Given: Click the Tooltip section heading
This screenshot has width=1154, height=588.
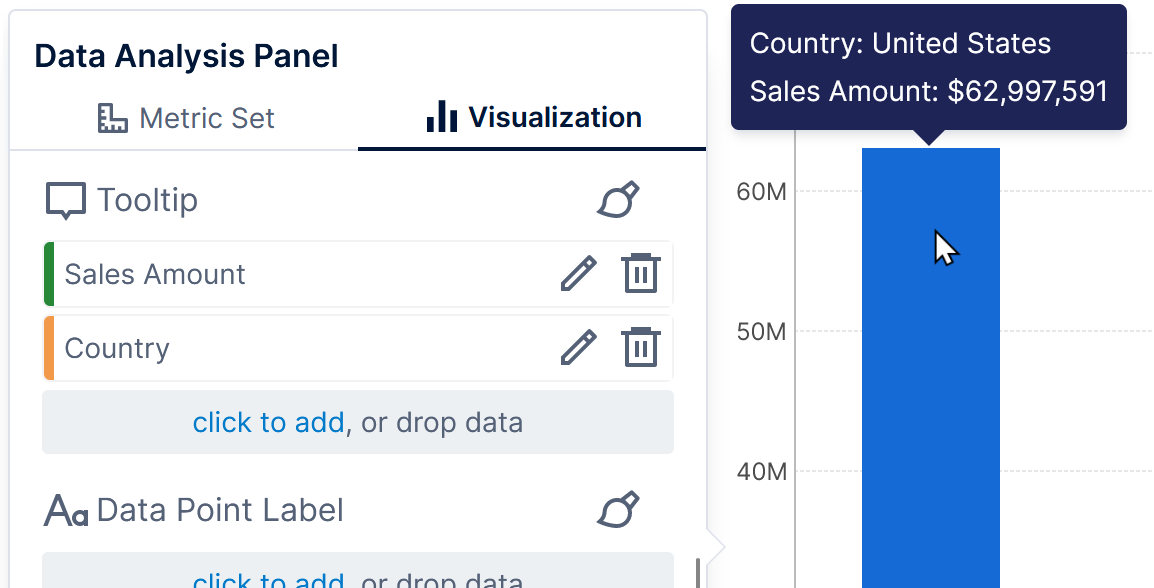Looking at the screenshot, I should pos(147,200).
